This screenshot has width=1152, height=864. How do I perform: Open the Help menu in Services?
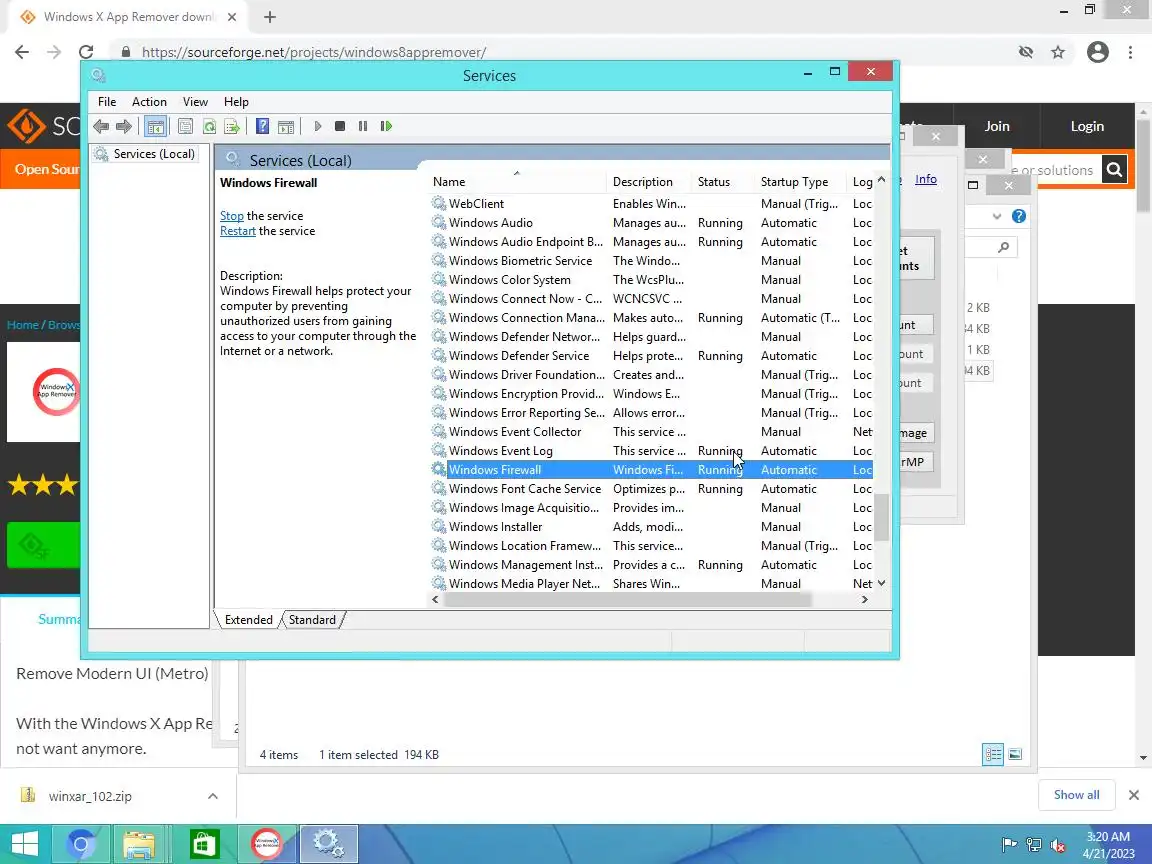coord(236,101)
